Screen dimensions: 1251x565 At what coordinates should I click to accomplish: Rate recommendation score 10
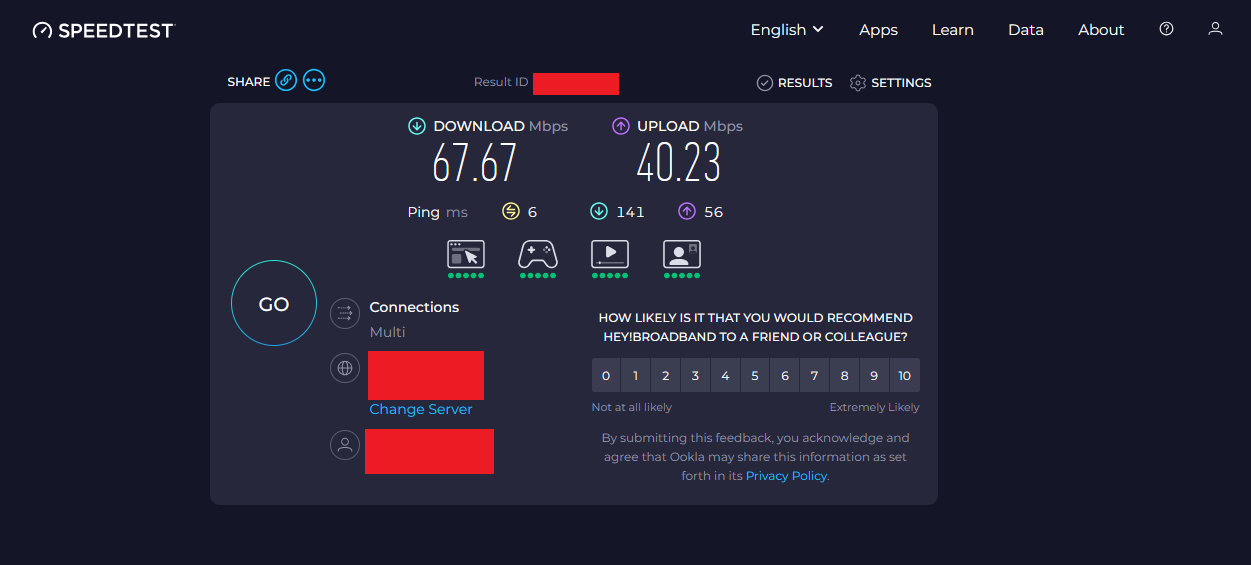pos(905,376)
